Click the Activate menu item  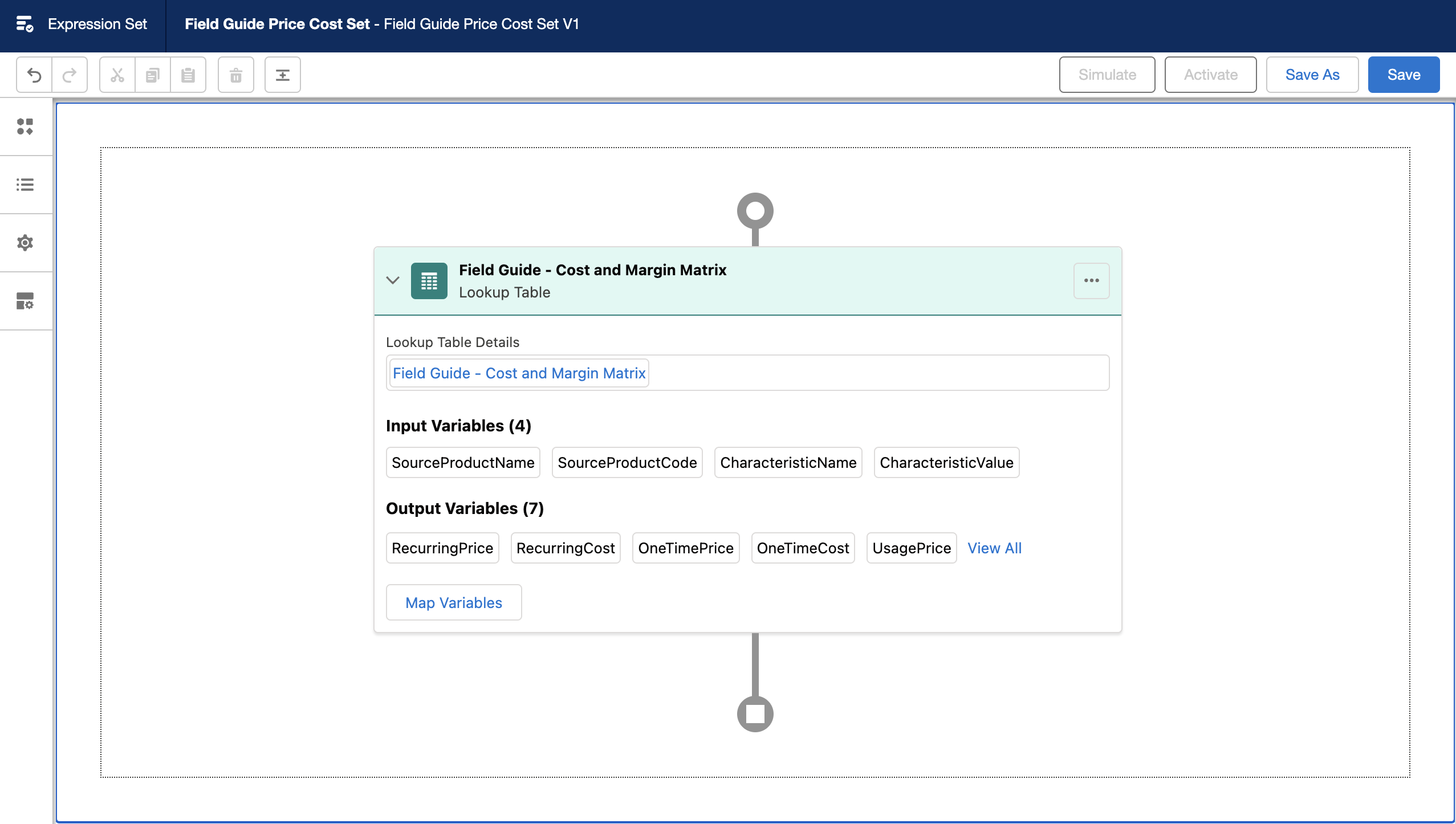point(1210,74)
